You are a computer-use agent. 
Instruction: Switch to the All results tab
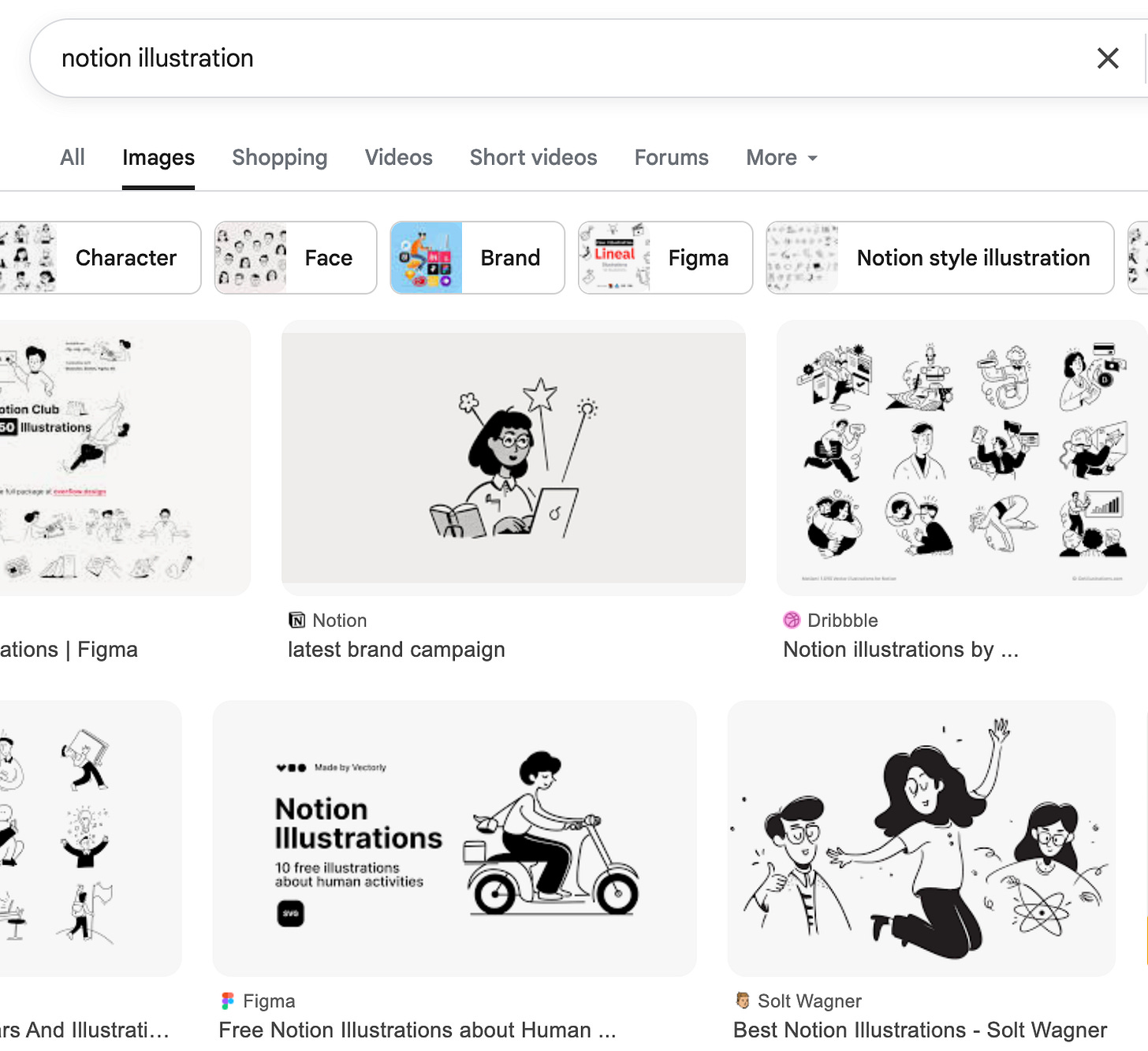[72, 157]
